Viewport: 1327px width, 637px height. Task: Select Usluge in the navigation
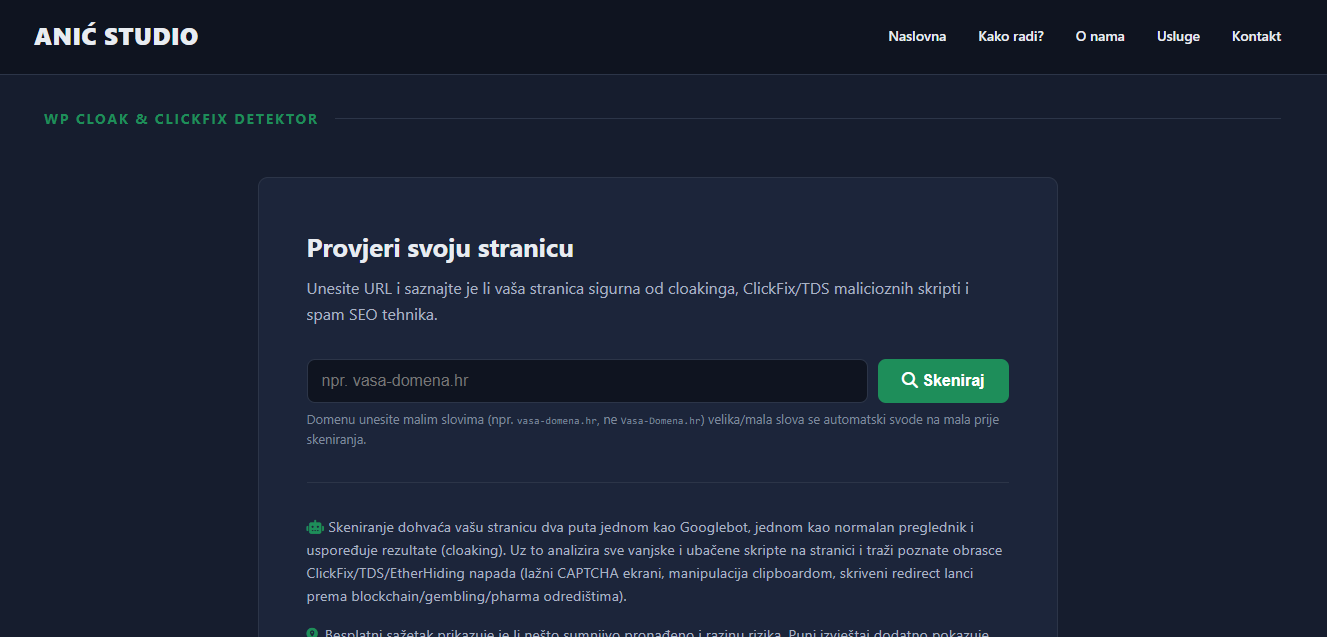(1178, 37)
